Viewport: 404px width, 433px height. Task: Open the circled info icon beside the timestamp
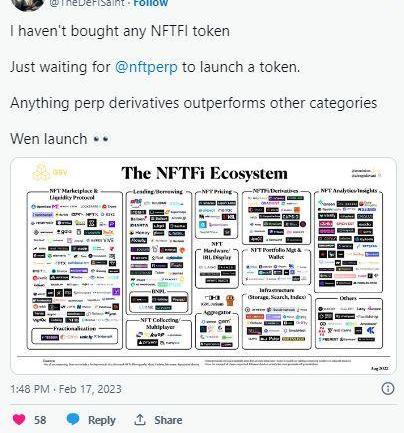[388, 389]
